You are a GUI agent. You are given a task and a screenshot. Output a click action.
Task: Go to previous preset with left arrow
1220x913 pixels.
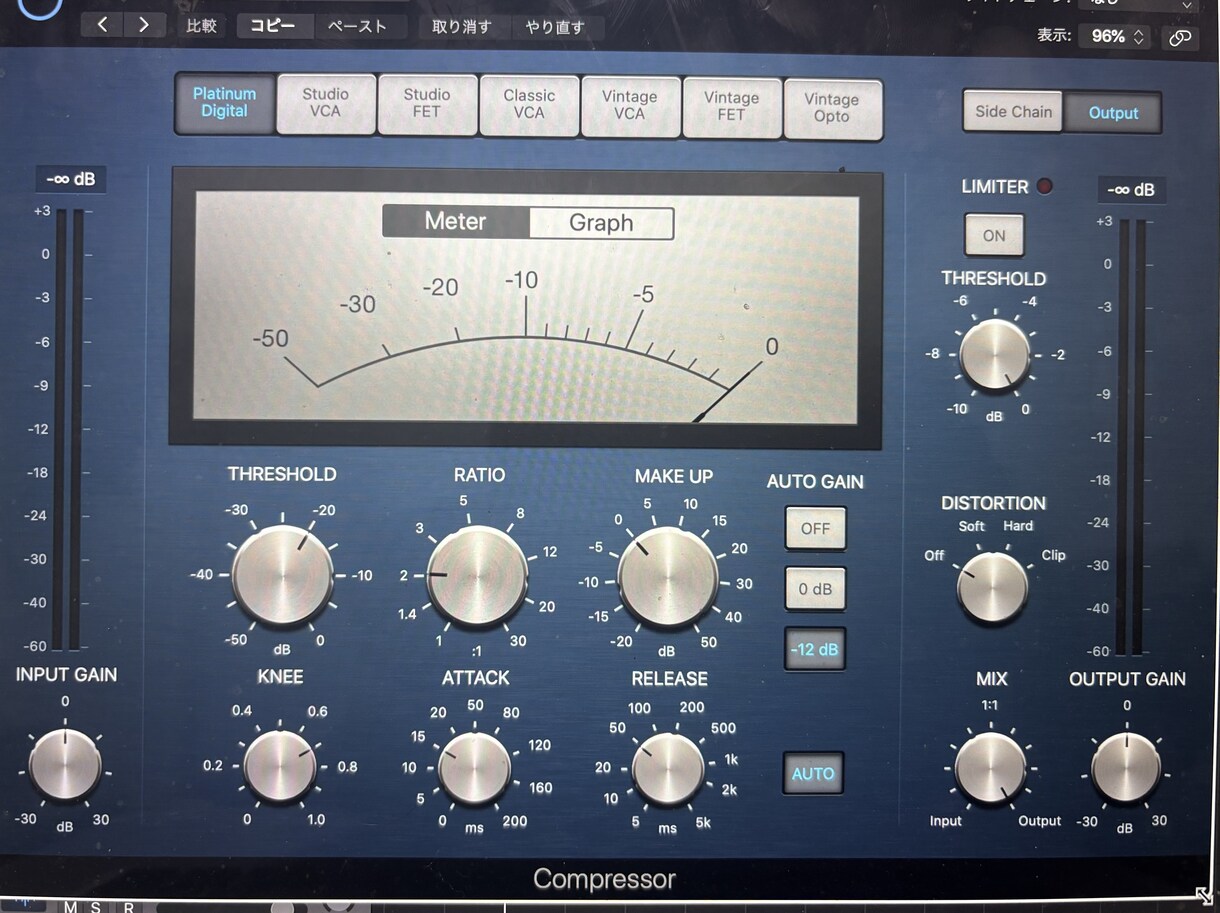pos(103,25)
